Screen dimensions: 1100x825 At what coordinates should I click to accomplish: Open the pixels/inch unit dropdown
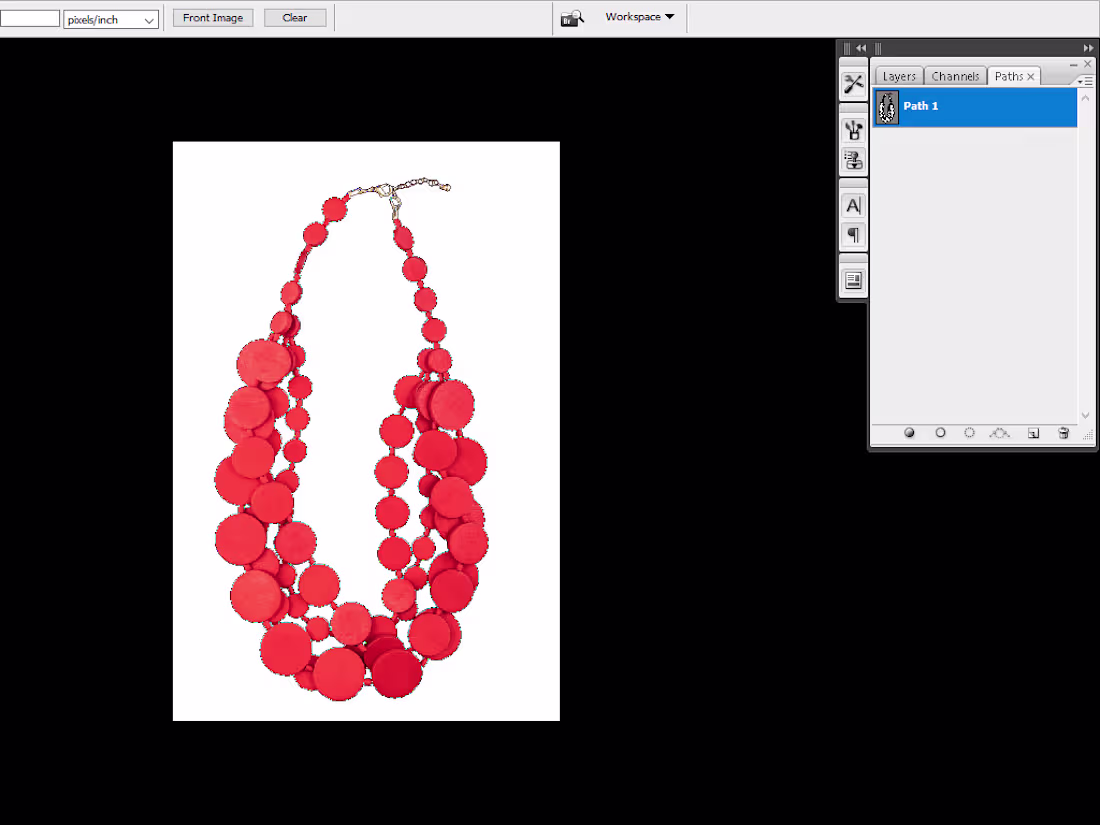tap(110, 18)
